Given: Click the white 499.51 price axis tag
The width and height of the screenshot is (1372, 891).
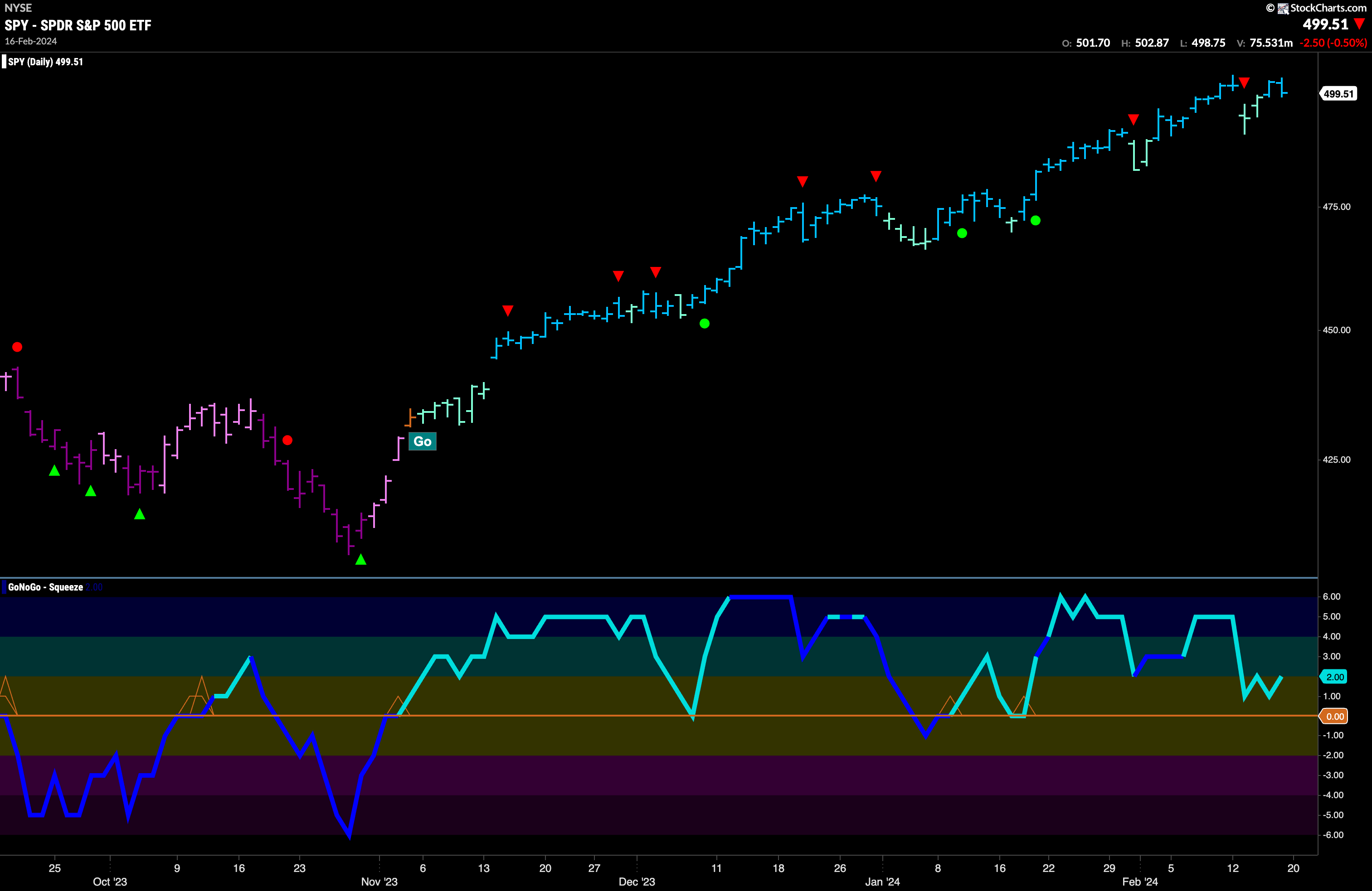Looking at the screenshot, I should [1338, 94].
